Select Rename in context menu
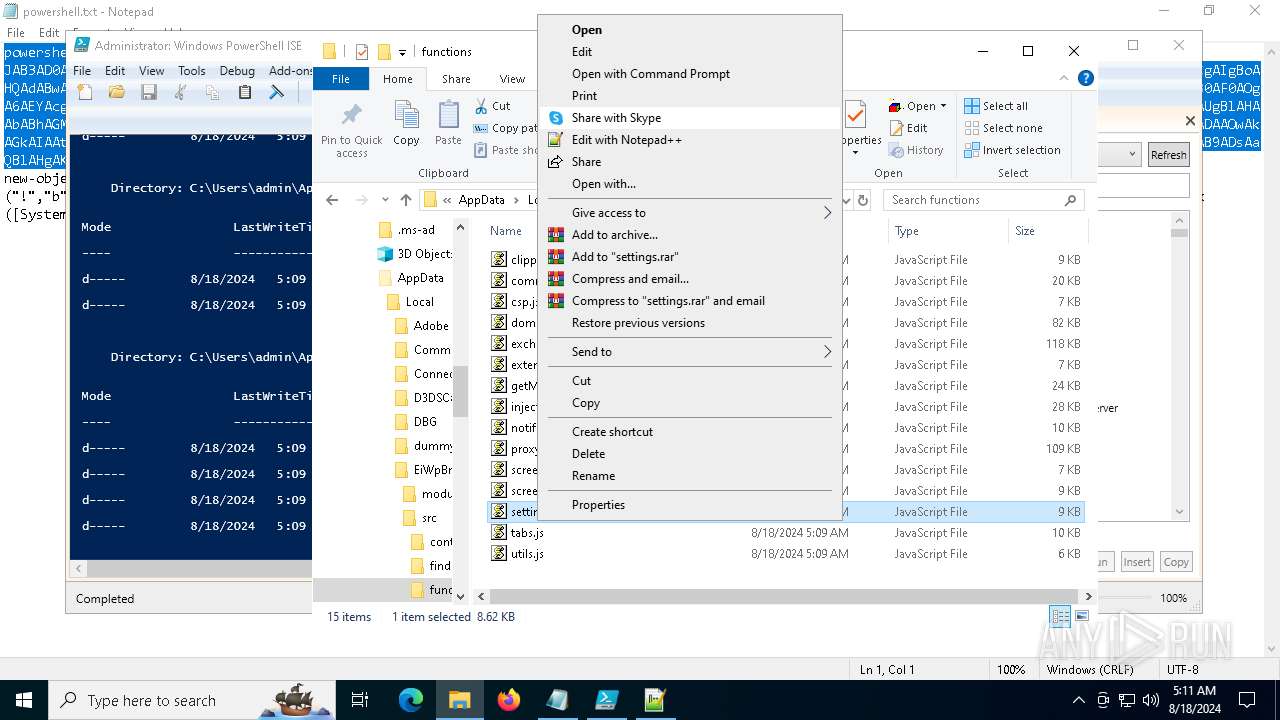 690,476
